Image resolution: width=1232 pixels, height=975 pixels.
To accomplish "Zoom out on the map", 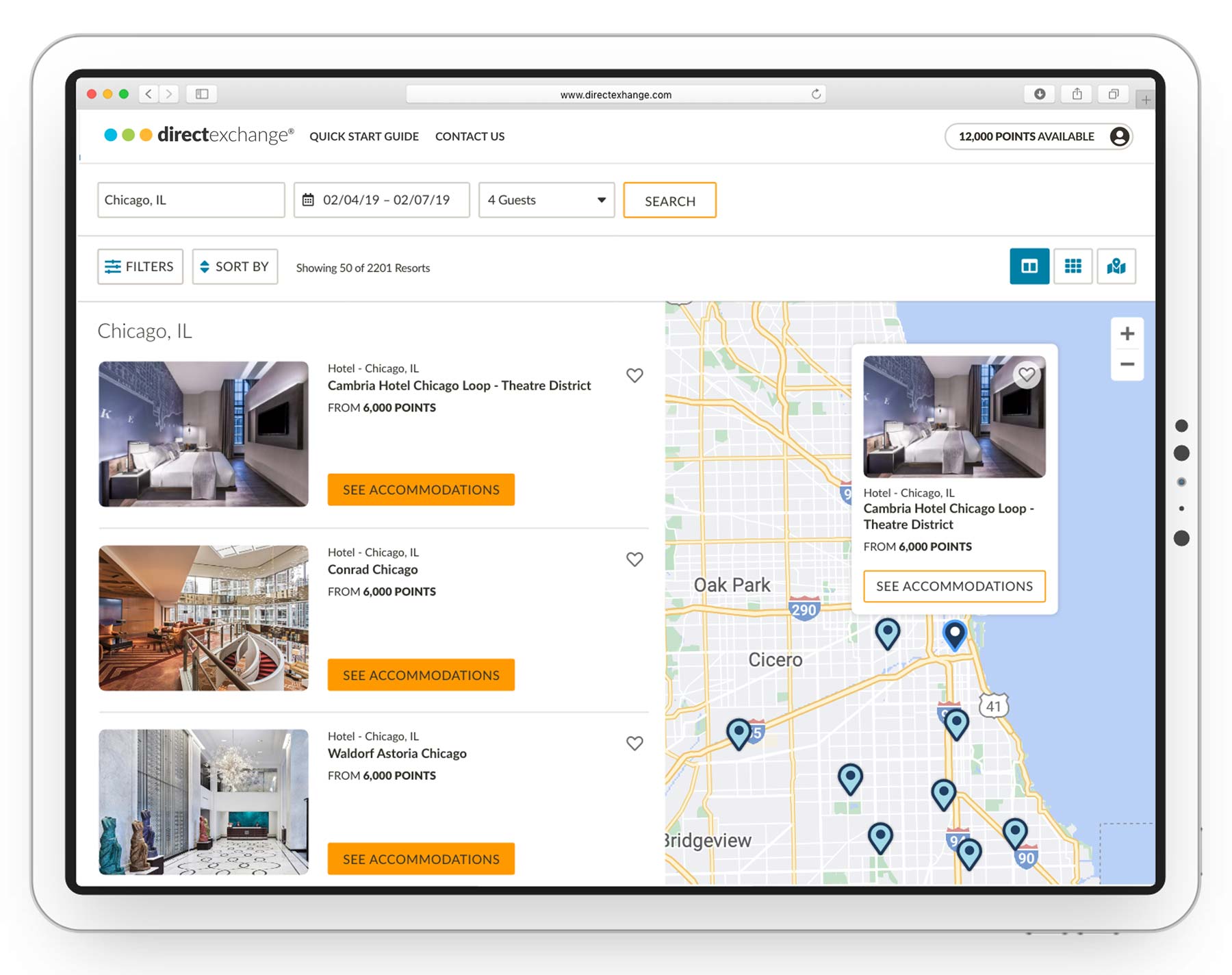I will click(x=1127, y=364).
